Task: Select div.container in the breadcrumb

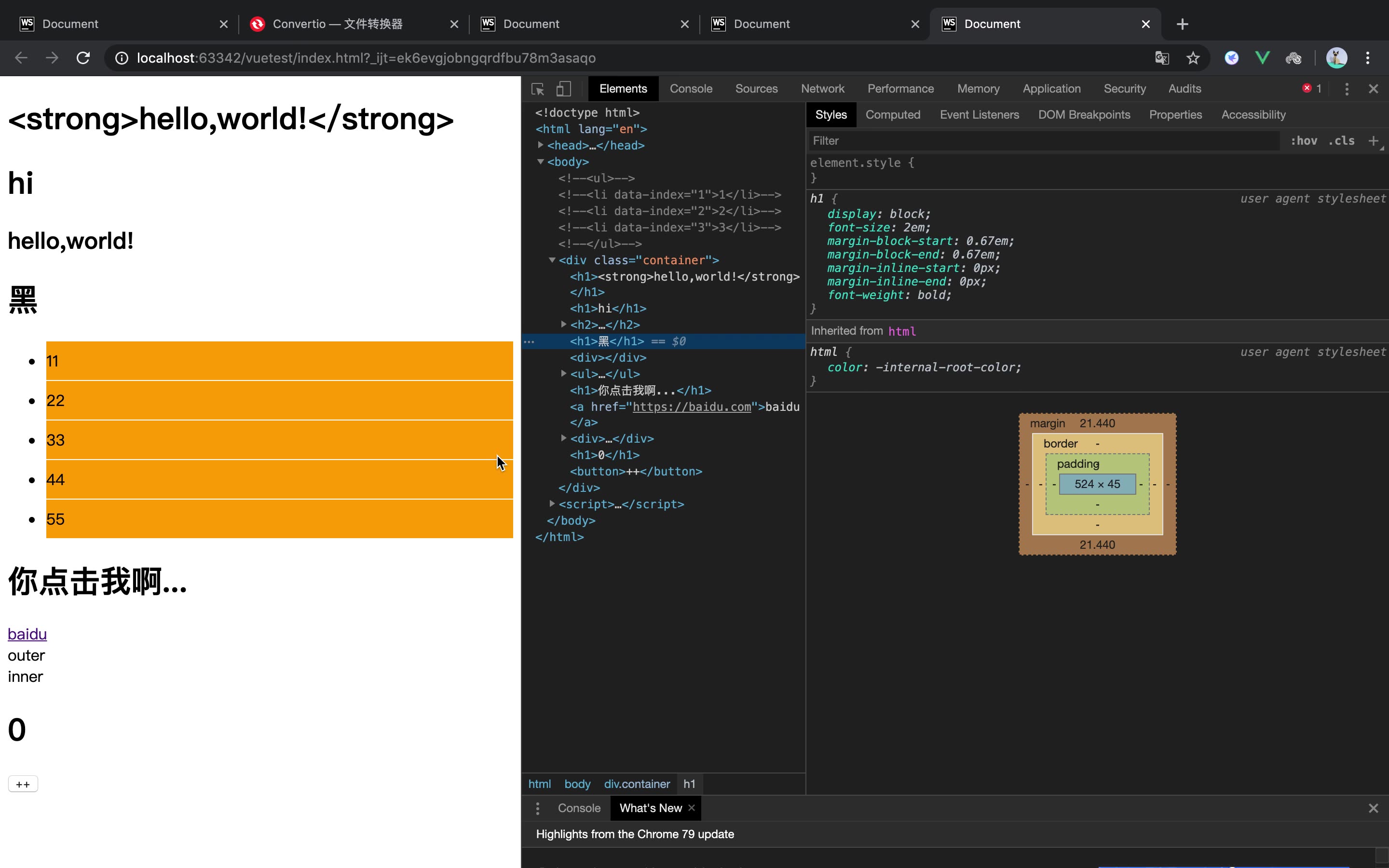Action: (637, 784)
